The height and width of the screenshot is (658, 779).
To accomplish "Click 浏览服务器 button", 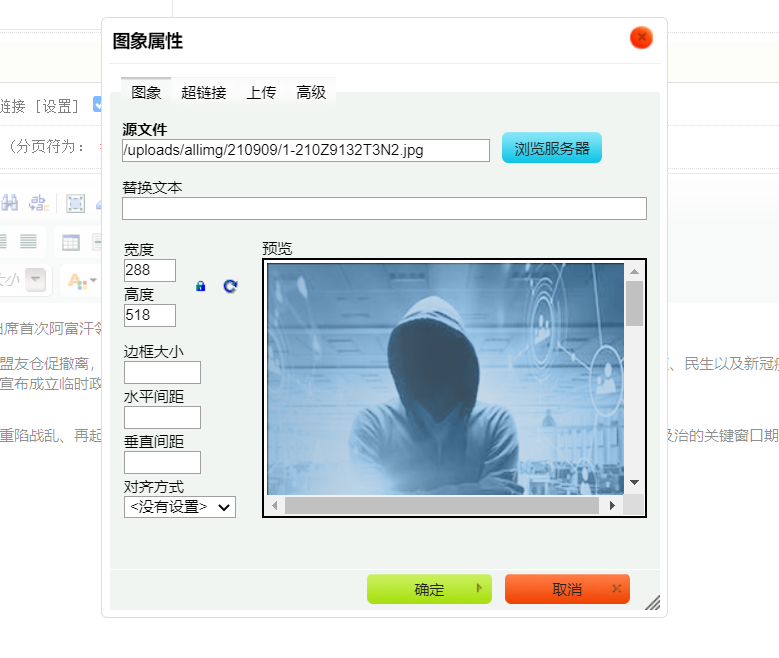I will coord(551,148).
